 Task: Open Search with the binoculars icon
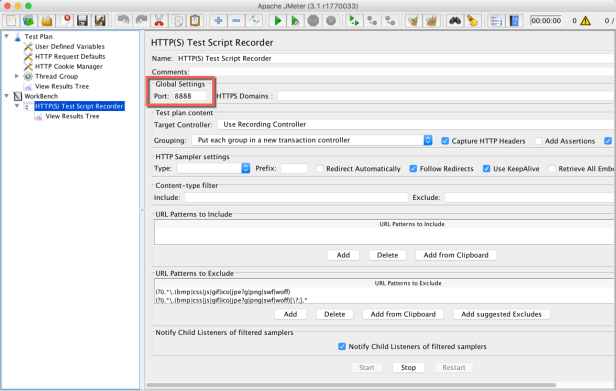[455, 20]
